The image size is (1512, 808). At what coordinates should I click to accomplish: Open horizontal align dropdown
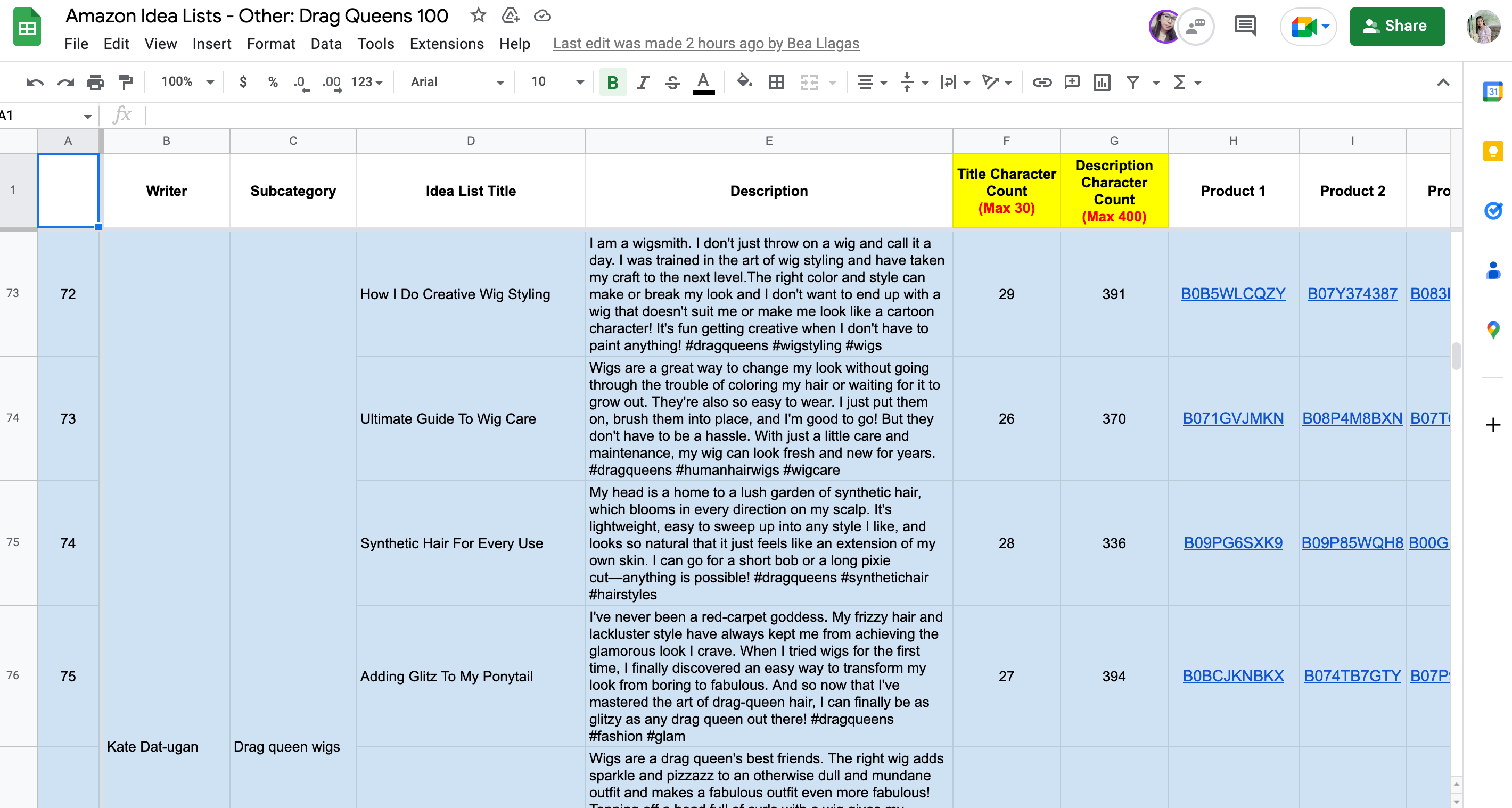click(872, 82)
